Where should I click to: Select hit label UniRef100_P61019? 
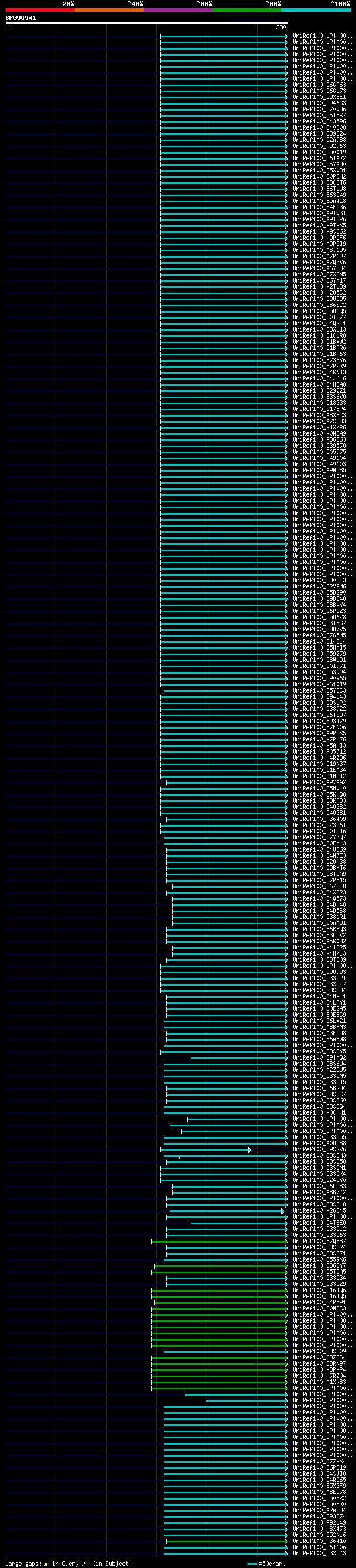pos(319,684)
